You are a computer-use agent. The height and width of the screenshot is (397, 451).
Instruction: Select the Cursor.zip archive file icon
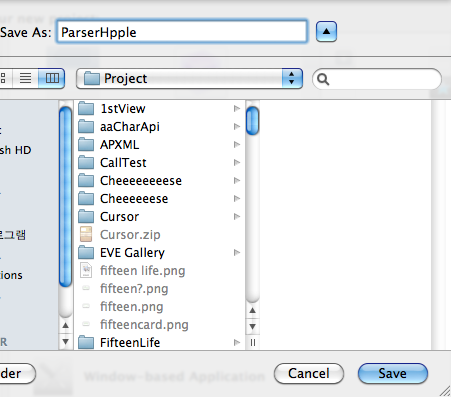86,234
